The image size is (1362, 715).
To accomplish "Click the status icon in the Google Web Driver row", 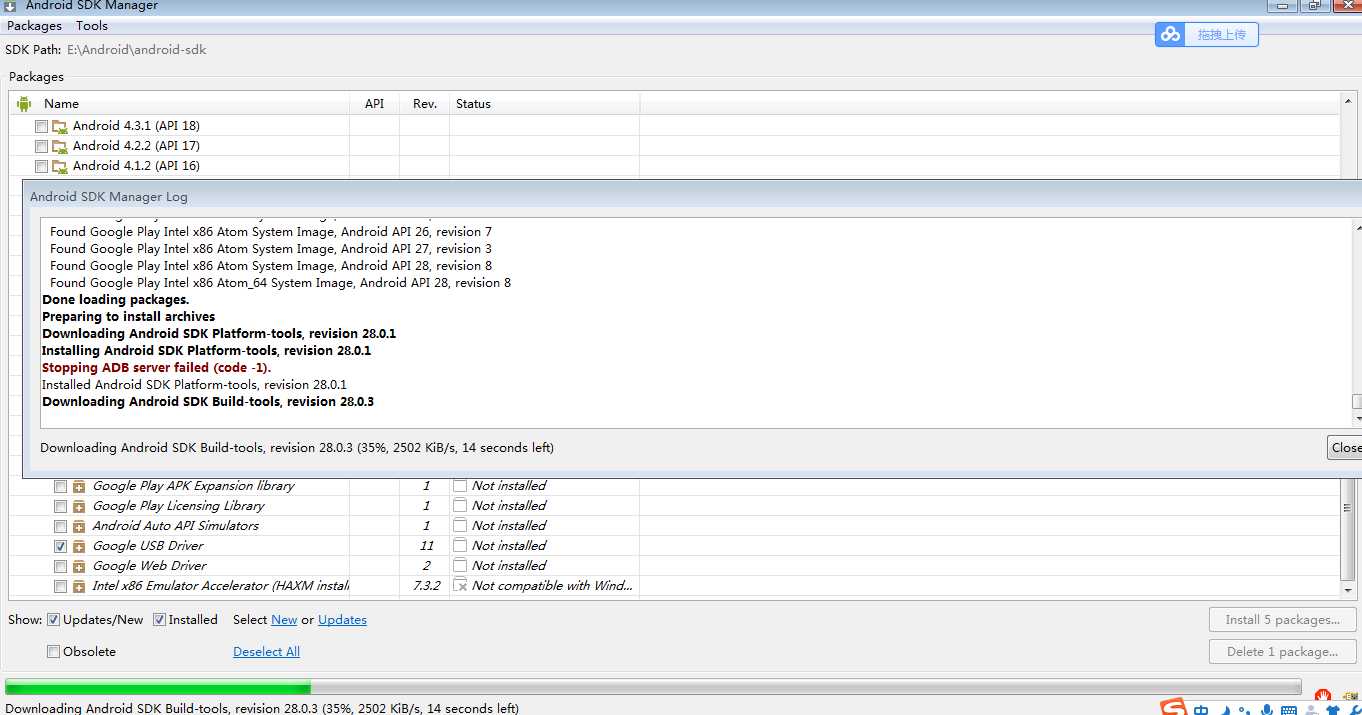I will (460, 565).
